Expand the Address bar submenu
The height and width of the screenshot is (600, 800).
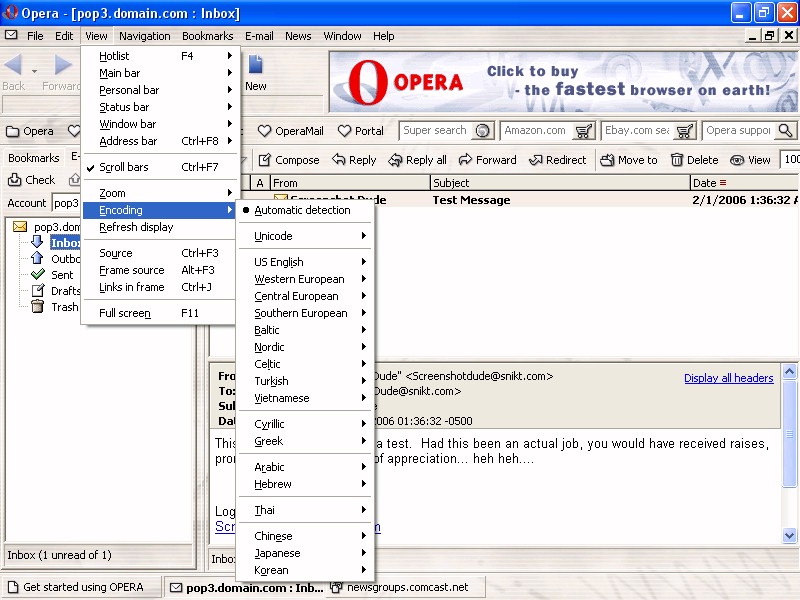[x=160, y=141]
